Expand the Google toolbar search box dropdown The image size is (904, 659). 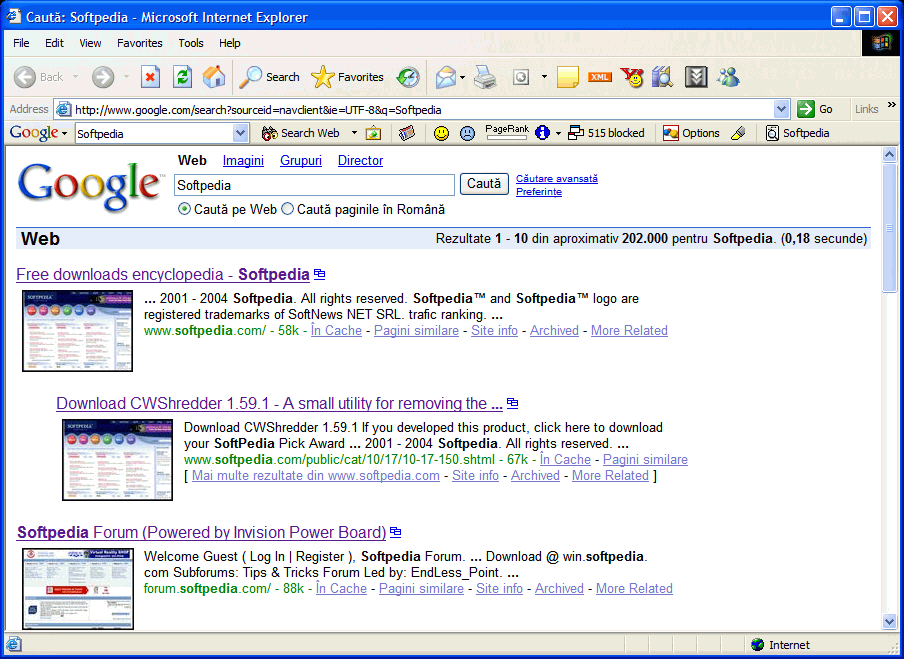pos(240,134)
